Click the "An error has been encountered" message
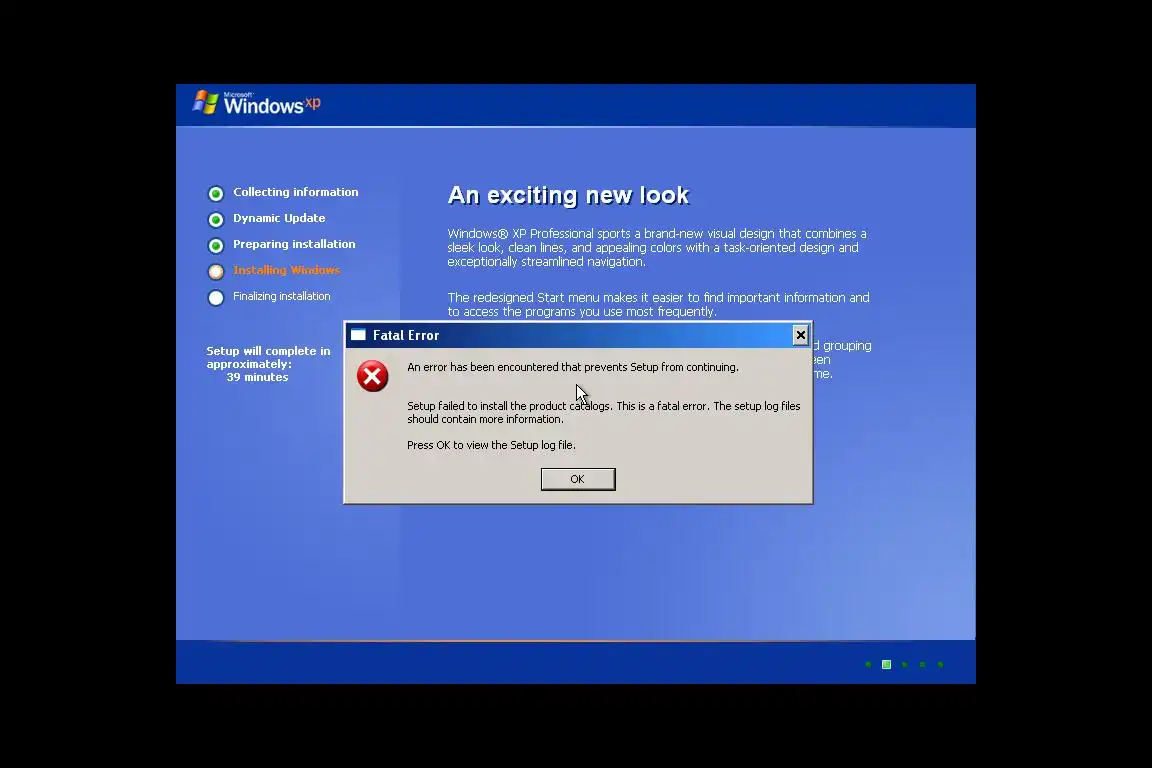 pyautogui.click(x=572, y=367)
